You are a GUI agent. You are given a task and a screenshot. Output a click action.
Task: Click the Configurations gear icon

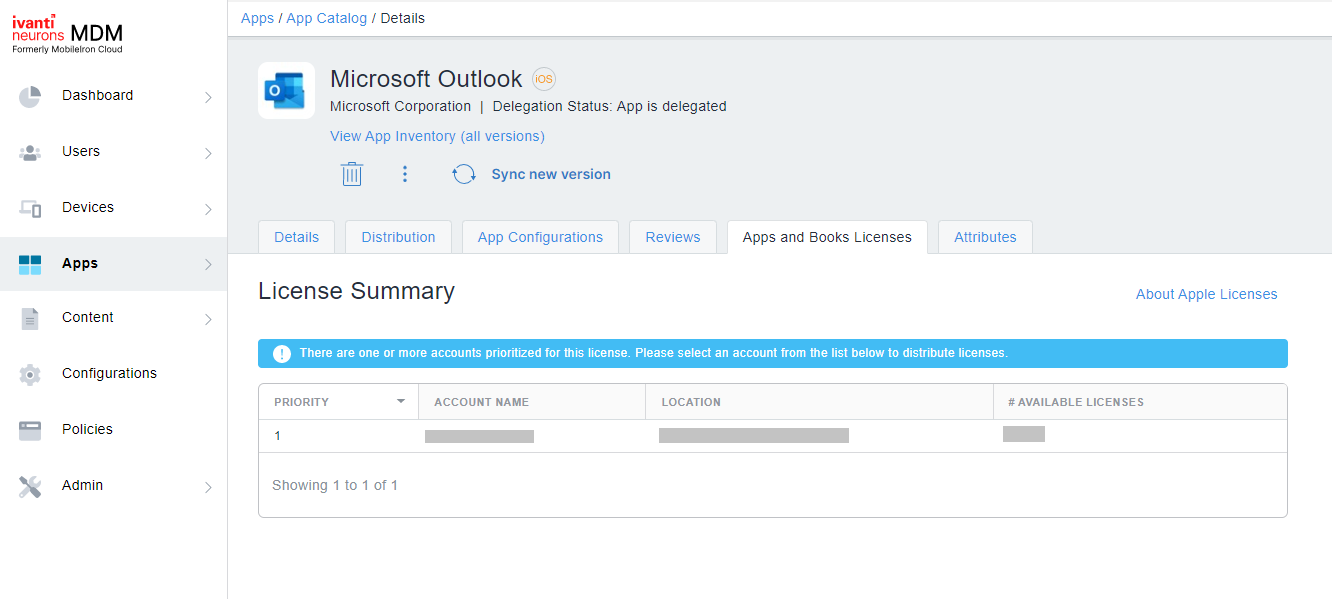(x=30, y=373)
